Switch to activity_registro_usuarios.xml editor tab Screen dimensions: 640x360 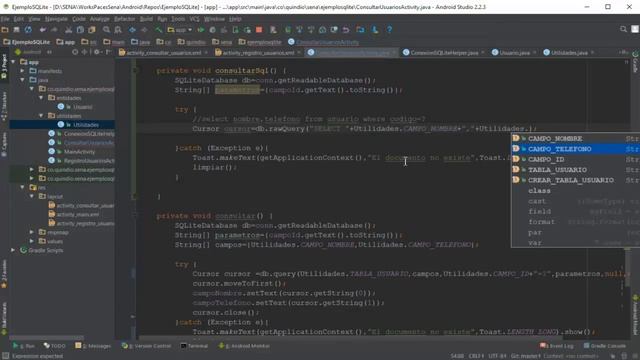pos(258,53)
